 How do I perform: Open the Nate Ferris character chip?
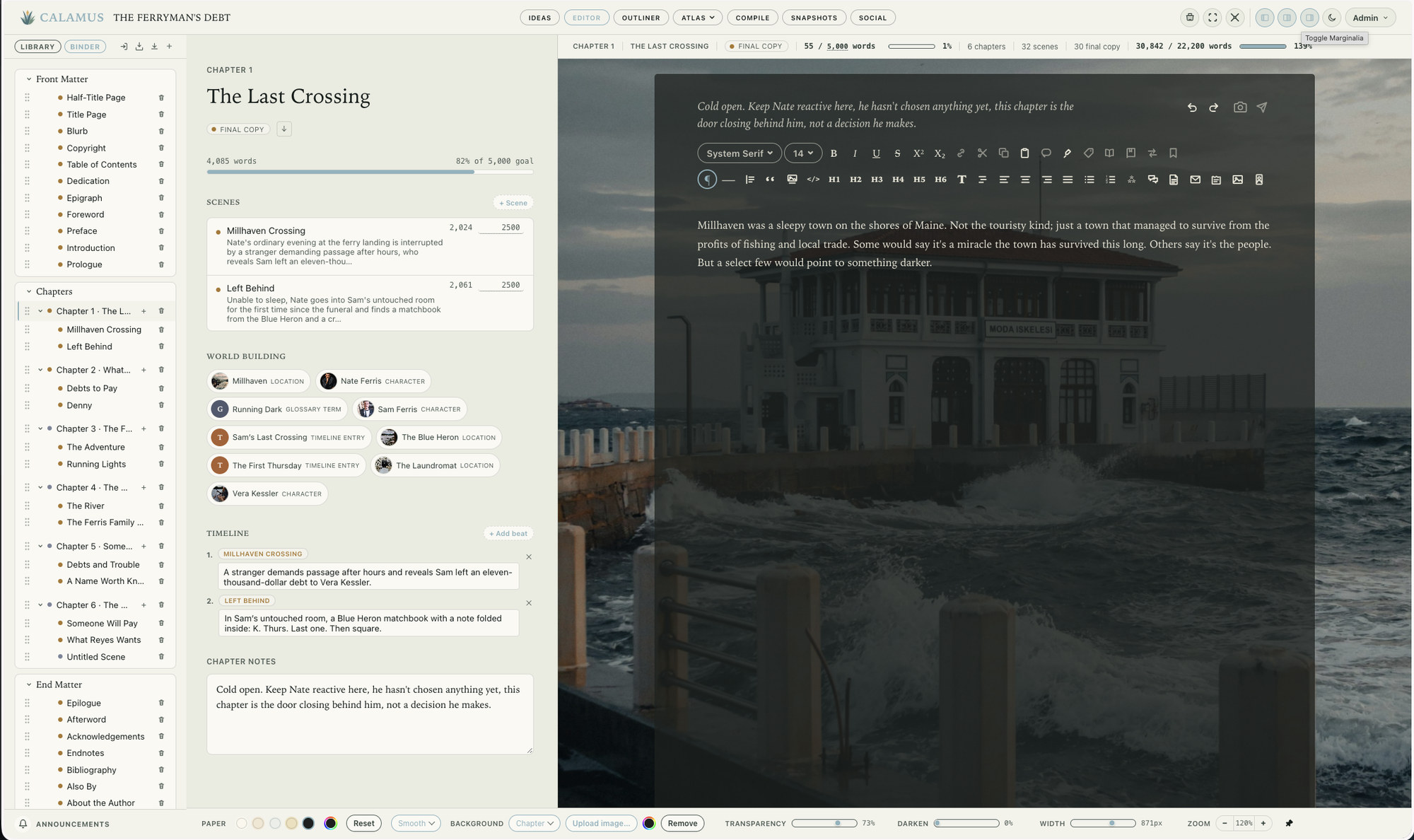pos(373,381)
